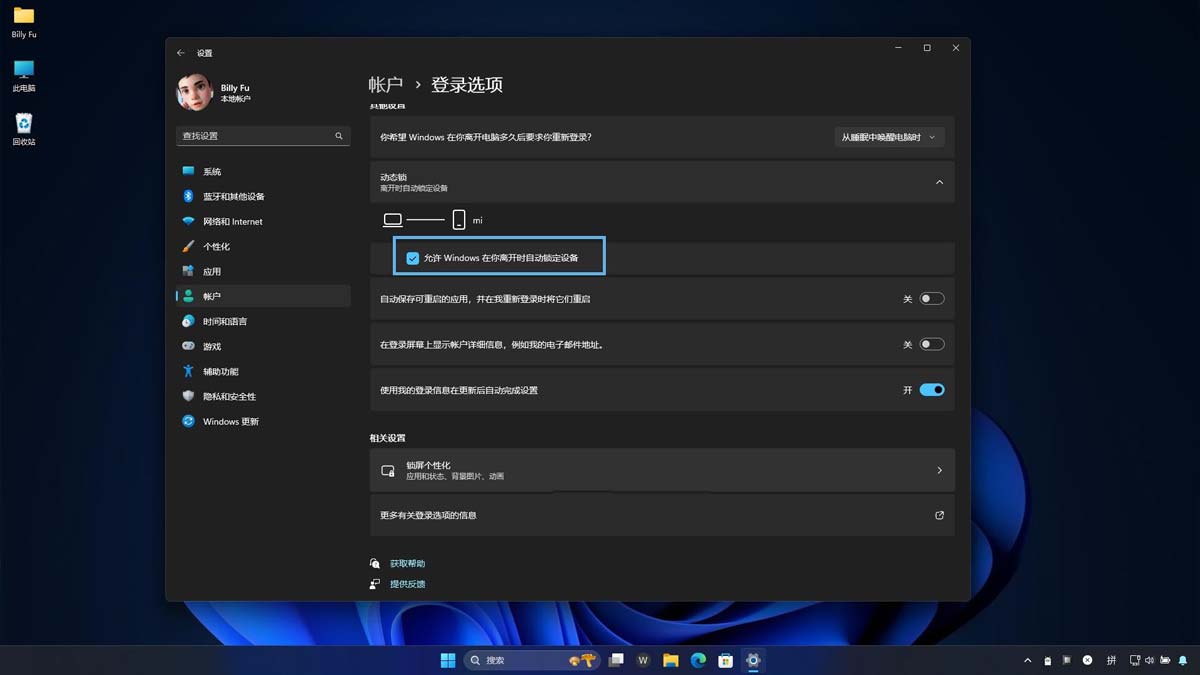1200x675 pixels.
Task: Collapse the 动态锁 section
Action: (x=938, y=182)
